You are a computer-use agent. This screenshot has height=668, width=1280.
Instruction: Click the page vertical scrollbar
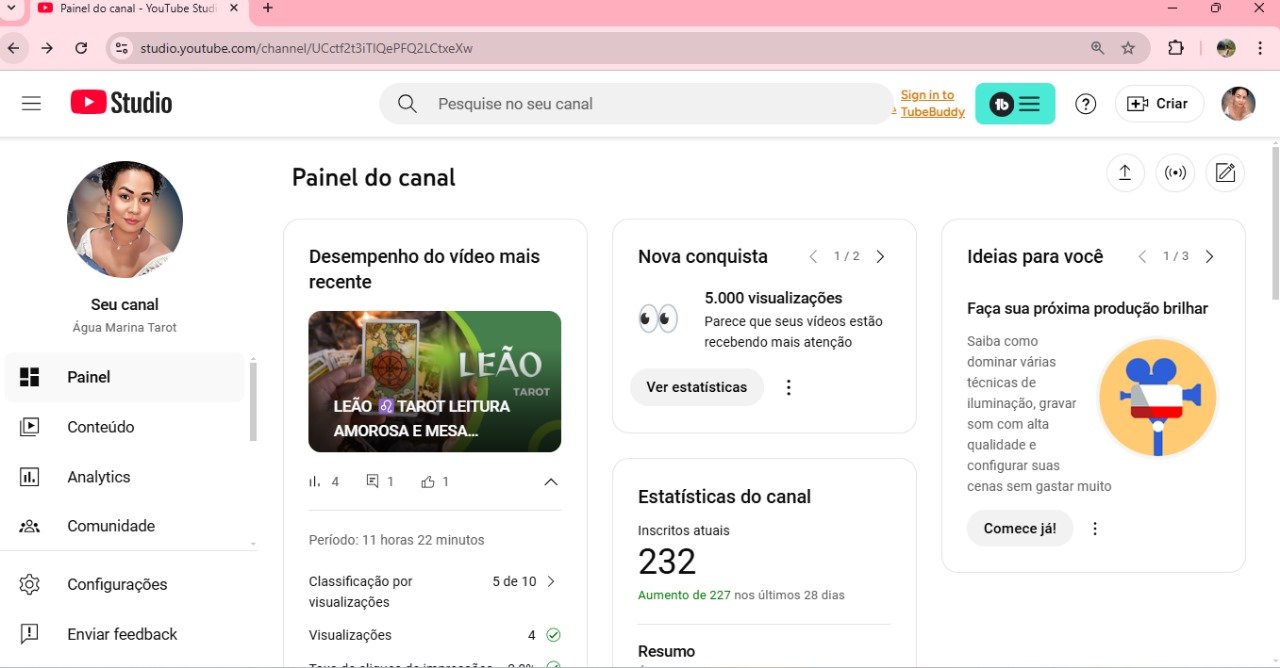[1275, 222]
